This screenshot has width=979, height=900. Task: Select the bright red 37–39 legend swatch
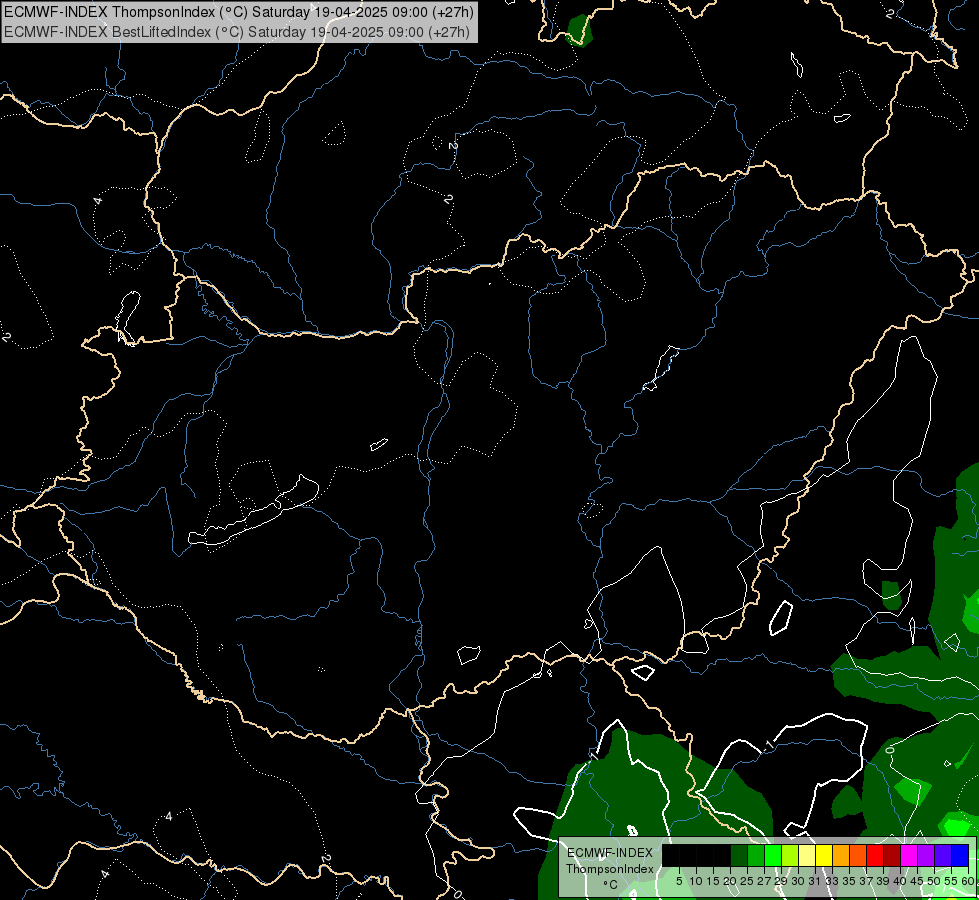[875, 856]
